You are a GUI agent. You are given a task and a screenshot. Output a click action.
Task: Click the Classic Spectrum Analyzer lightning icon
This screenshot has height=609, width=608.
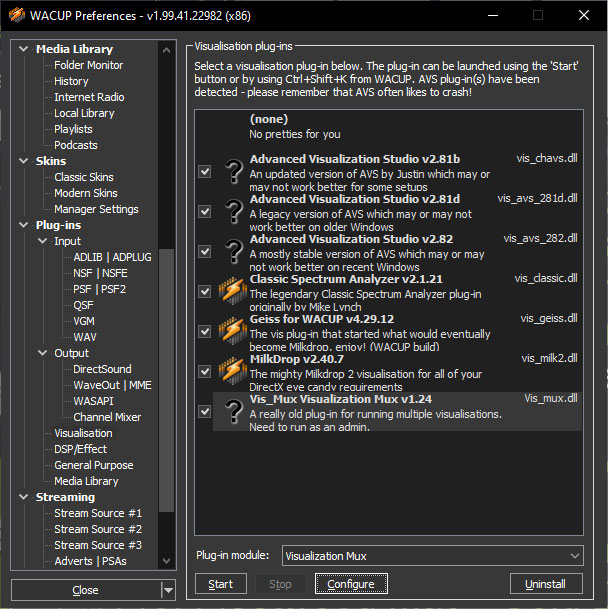233,291
